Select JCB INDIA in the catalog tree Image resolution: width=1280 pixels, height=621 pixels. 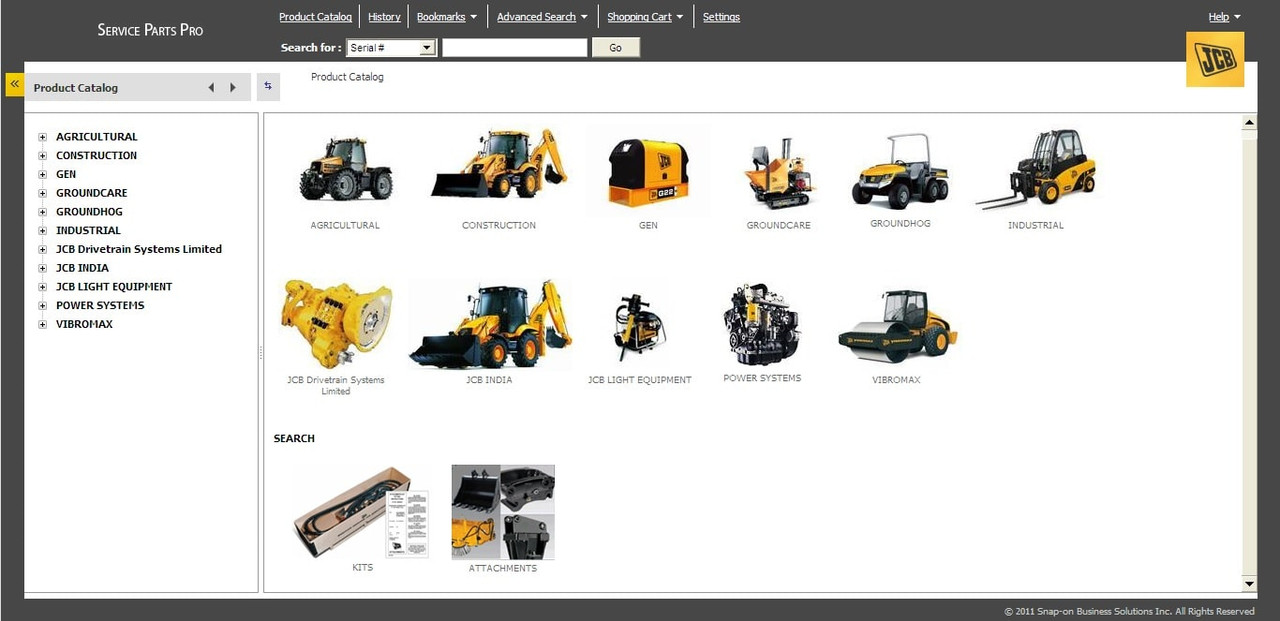coord(82,268)
